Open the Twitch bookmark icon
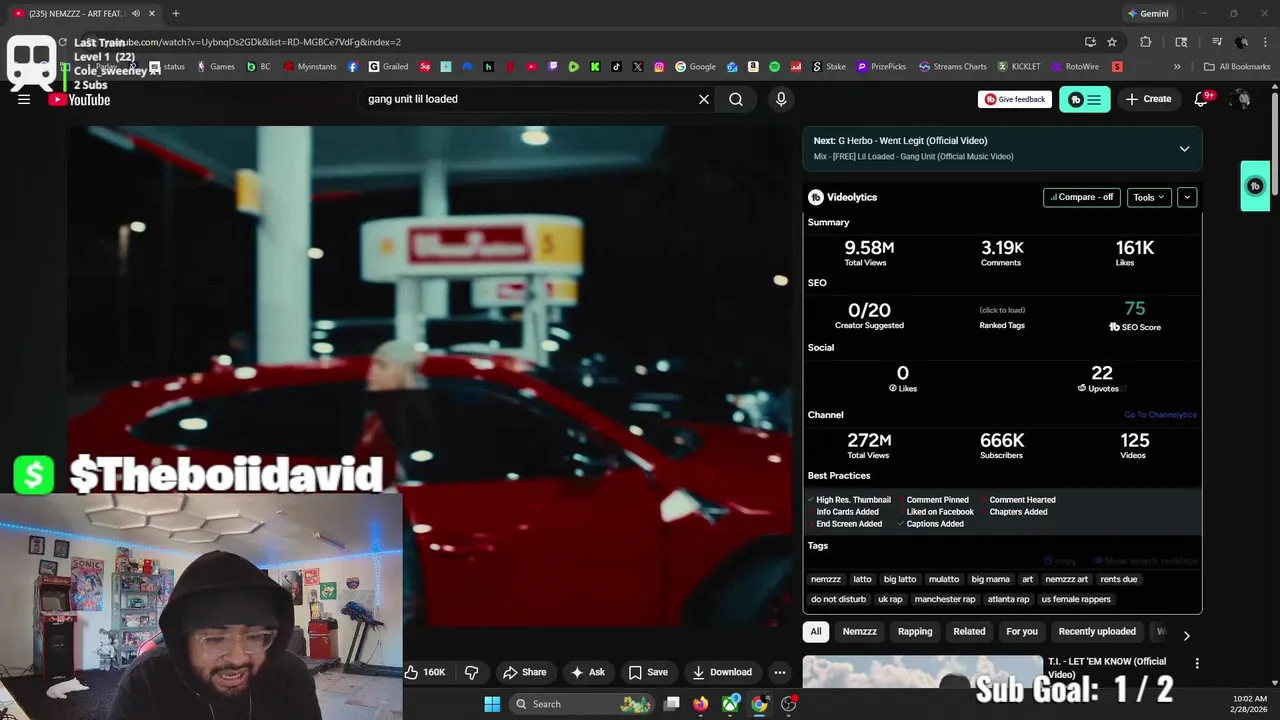This screenshot has width=1280, height=720. click(552, 67)
